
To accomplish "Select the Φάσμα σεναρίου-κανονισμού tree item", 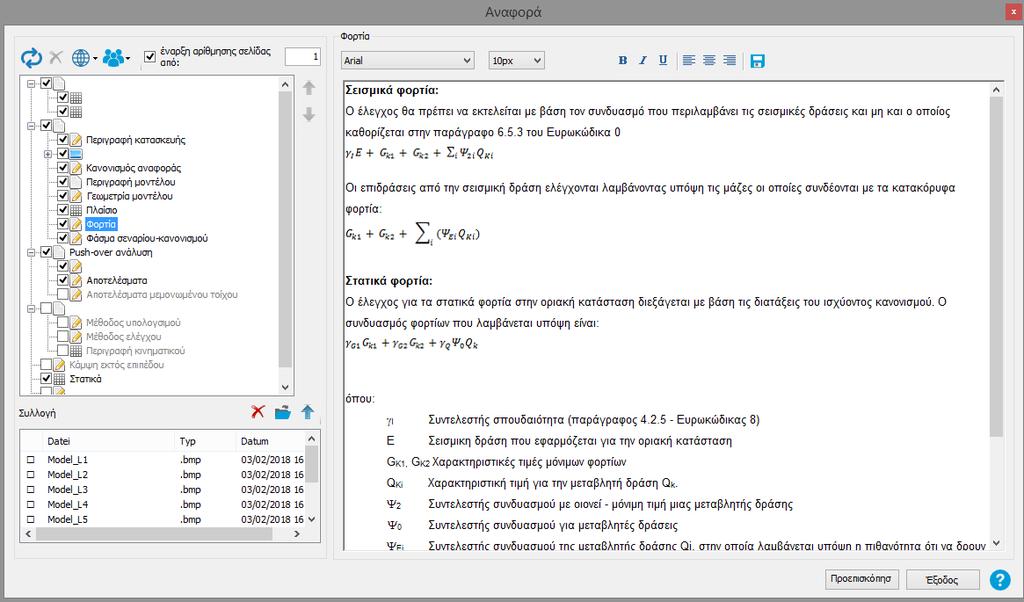I will [x=147, y=238].
